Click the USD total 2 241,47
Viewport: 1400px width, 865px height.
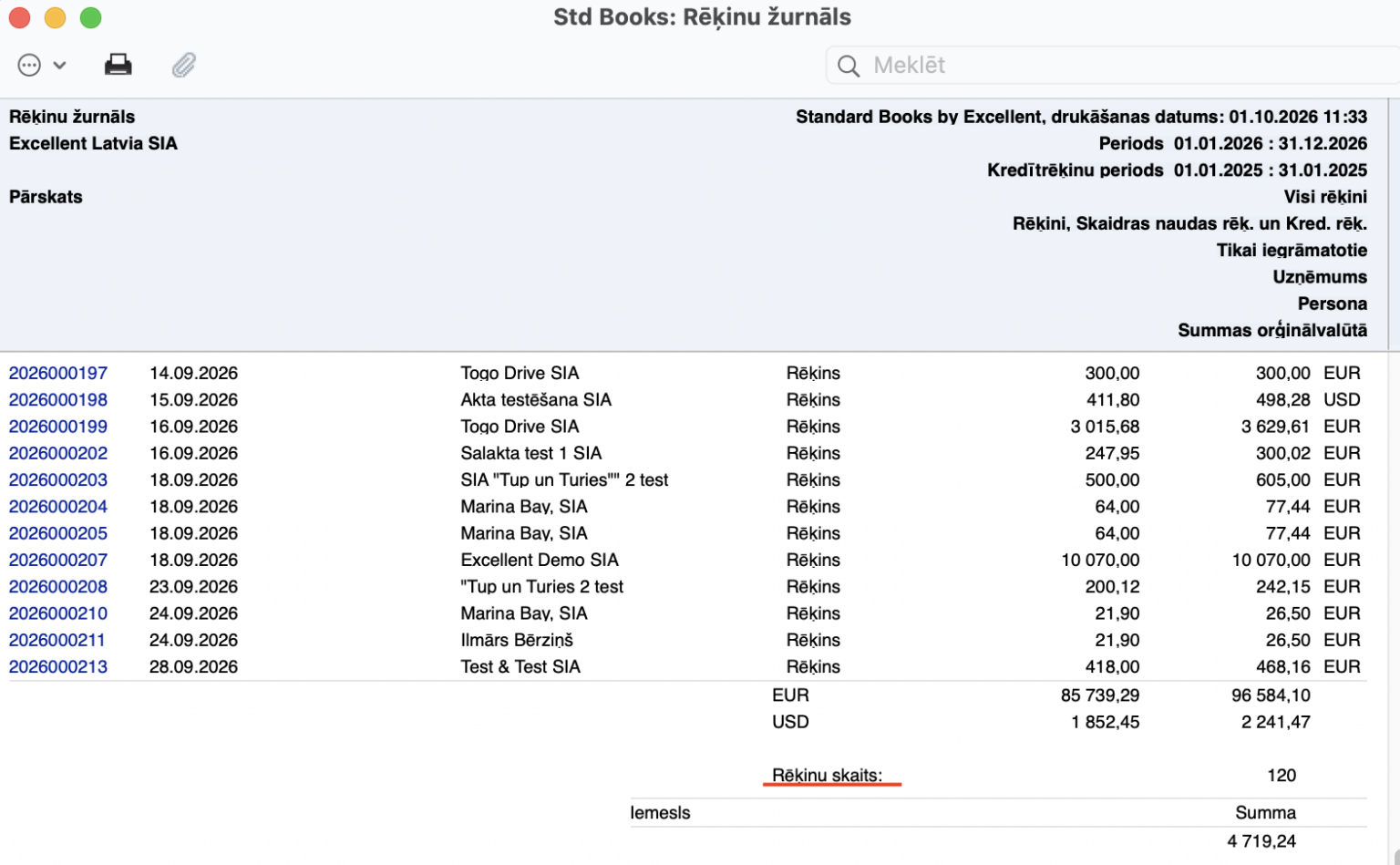[1276, 722]
